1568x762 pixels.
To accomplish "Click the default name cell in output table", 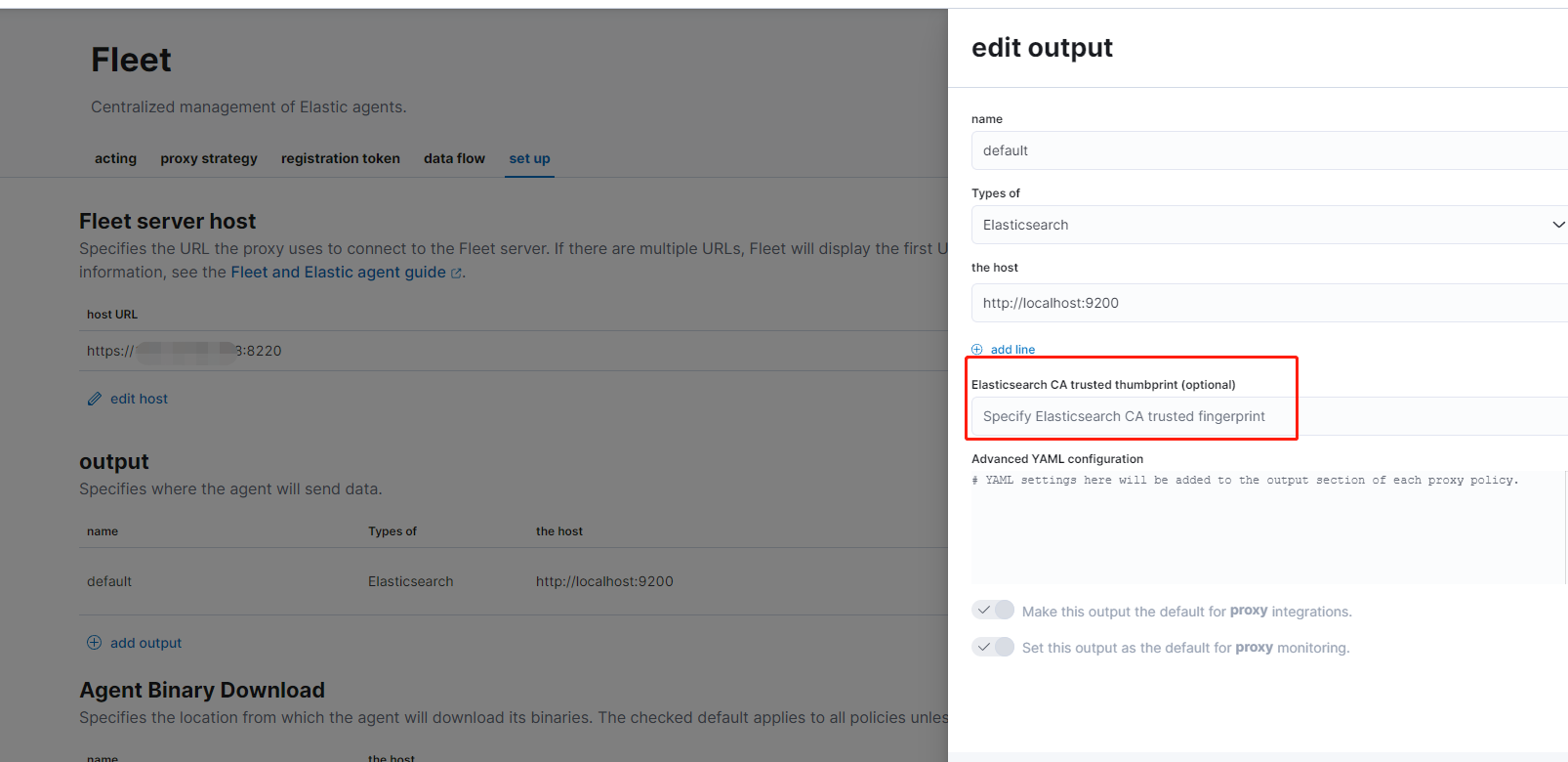I will click(x=109, y=581).
